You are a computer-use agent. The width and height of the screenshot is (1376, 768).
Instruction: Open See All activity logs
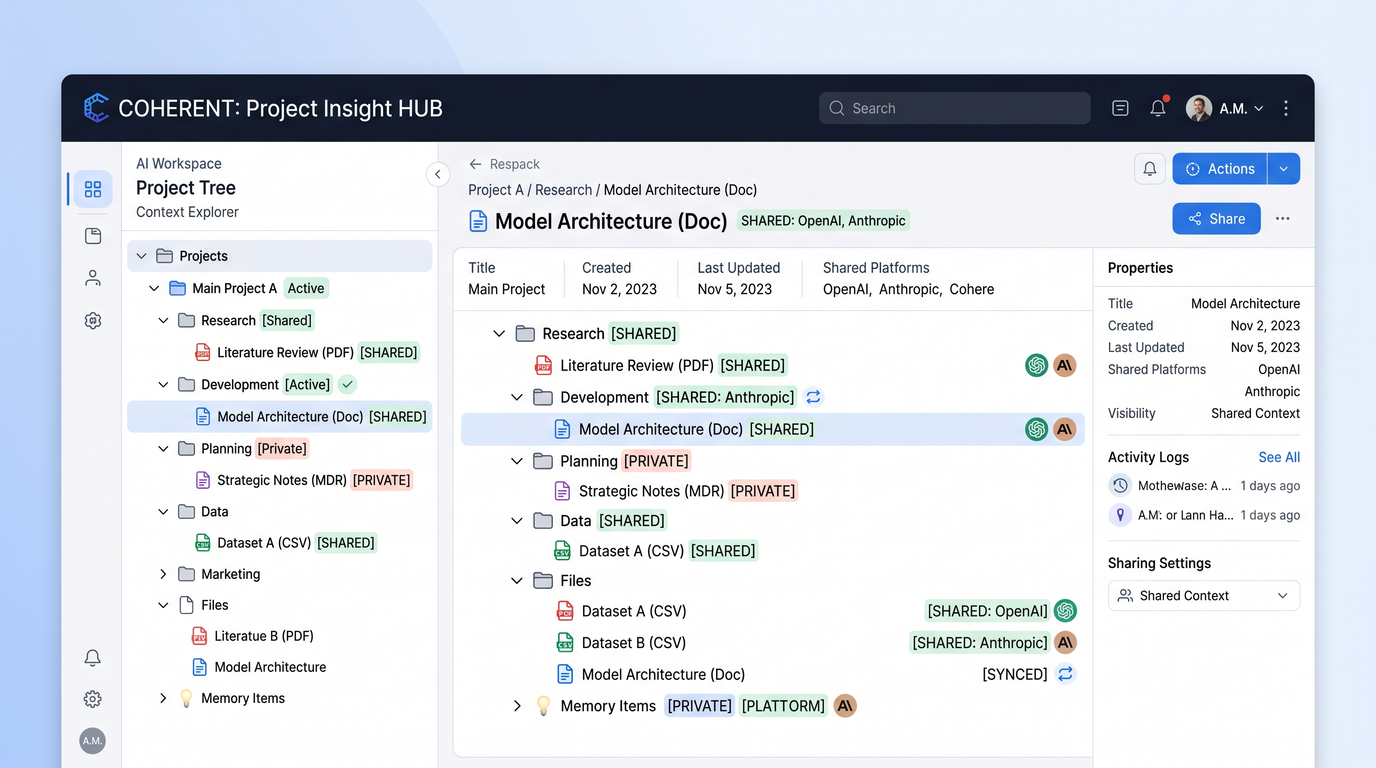(x=1279, y=457)
